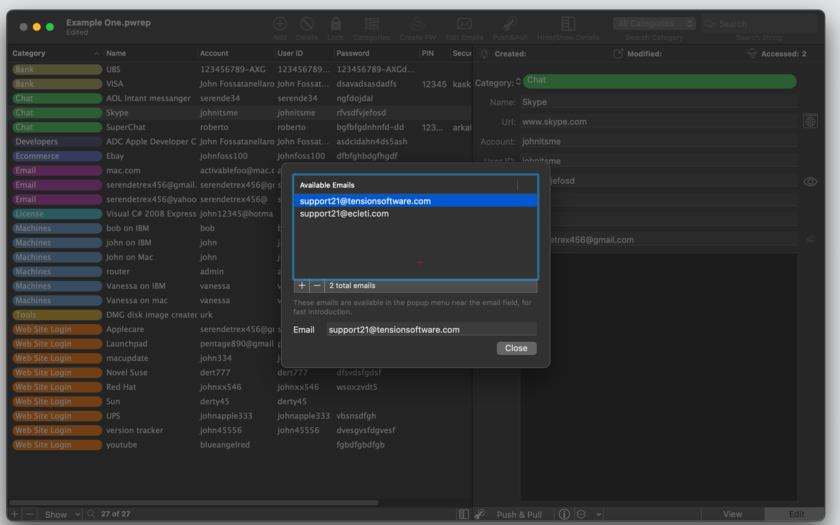Screen dimensions: 840x525
Task: Select the Ebay row
Action: click(241, 156)
